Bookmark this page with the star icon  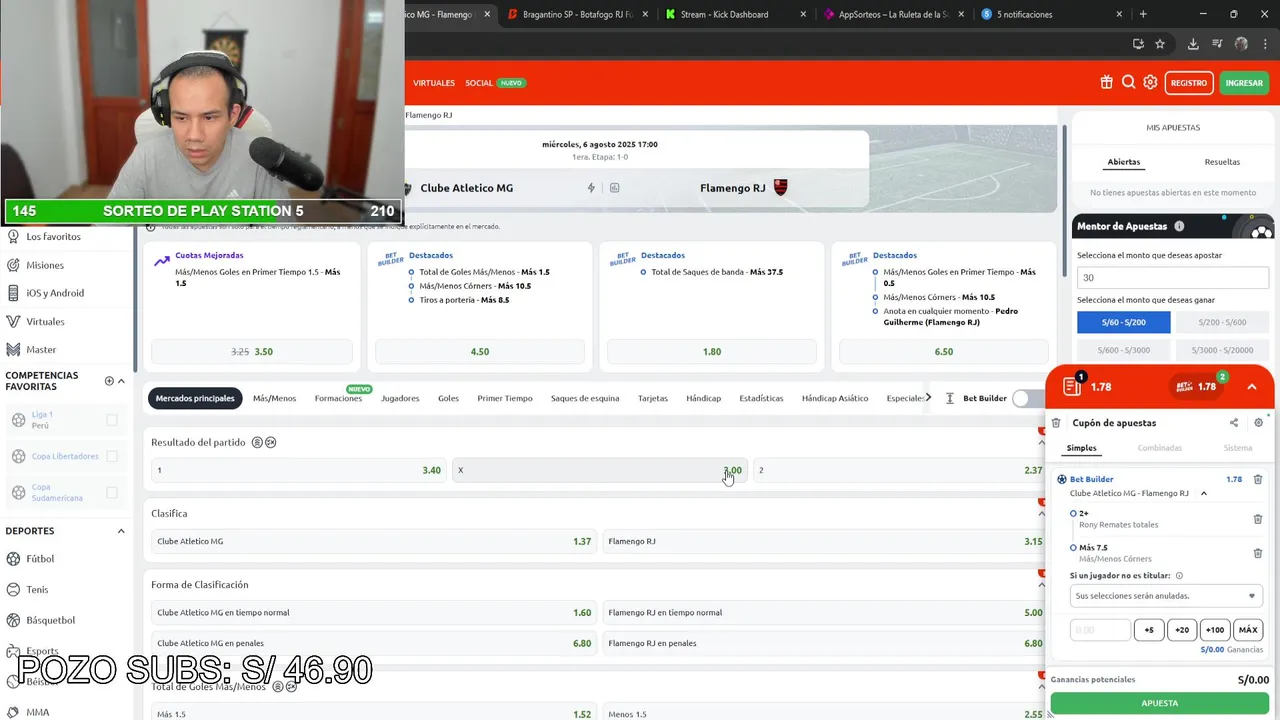1160,44
